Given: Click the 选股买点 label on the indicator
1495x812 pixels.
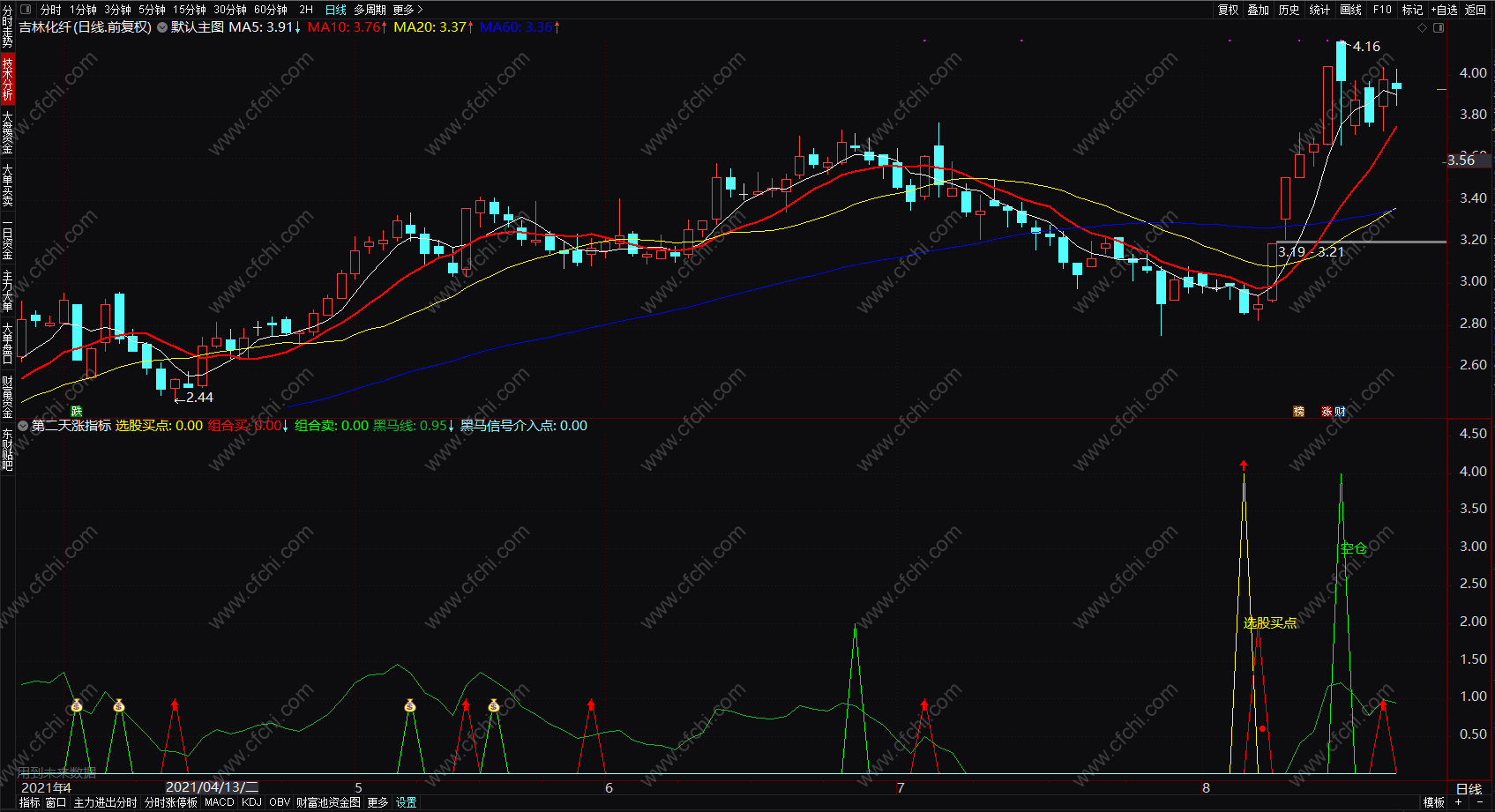Looking at the screenshot, I should click(x=1270, y=623).
